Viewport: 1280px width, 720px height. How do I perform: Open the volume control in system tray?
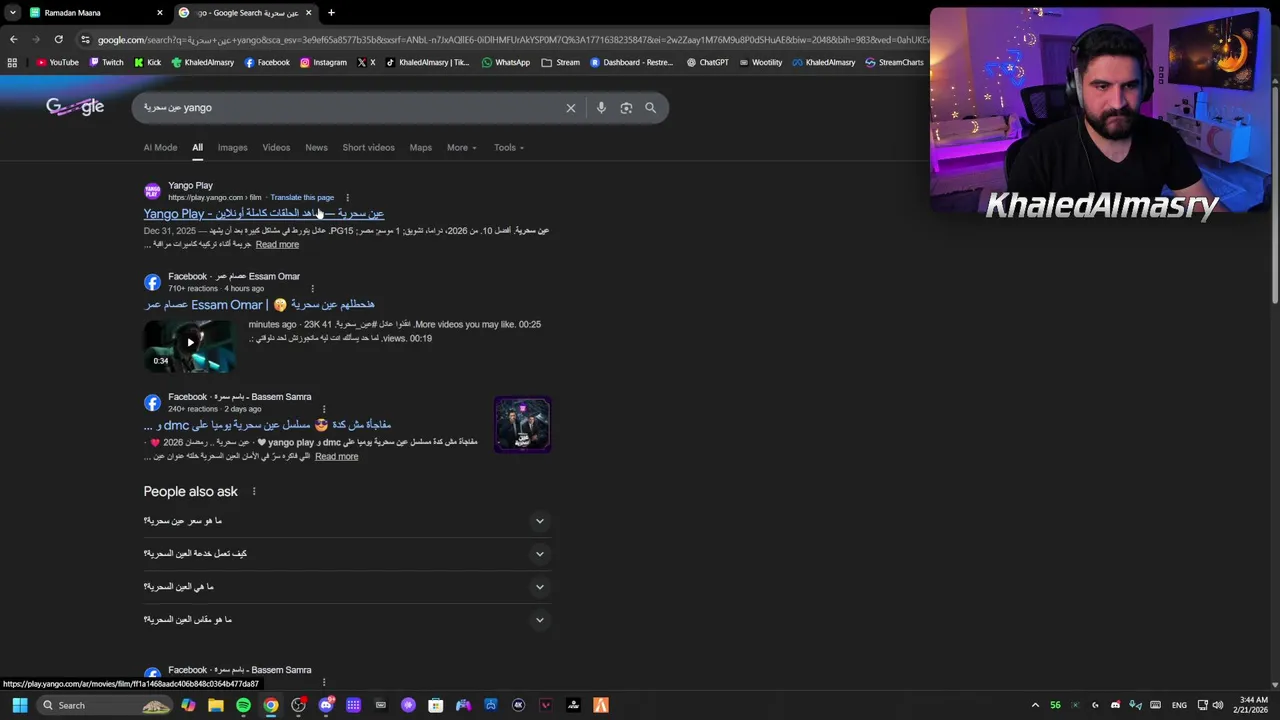(x=1218, y=705)
